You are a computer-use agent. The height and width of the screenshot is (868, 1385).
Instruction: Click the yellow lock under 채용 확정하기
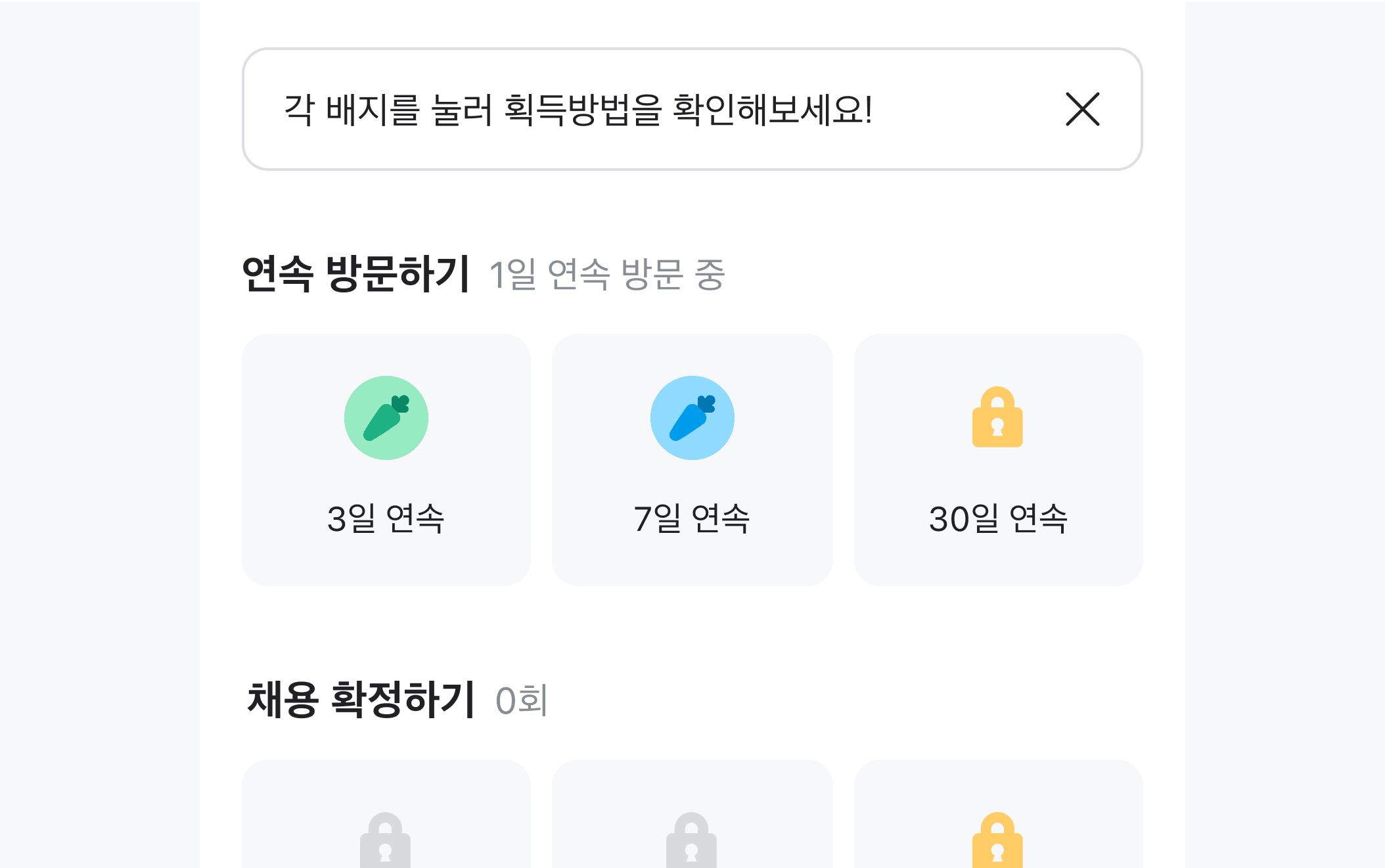pos(997,842)
